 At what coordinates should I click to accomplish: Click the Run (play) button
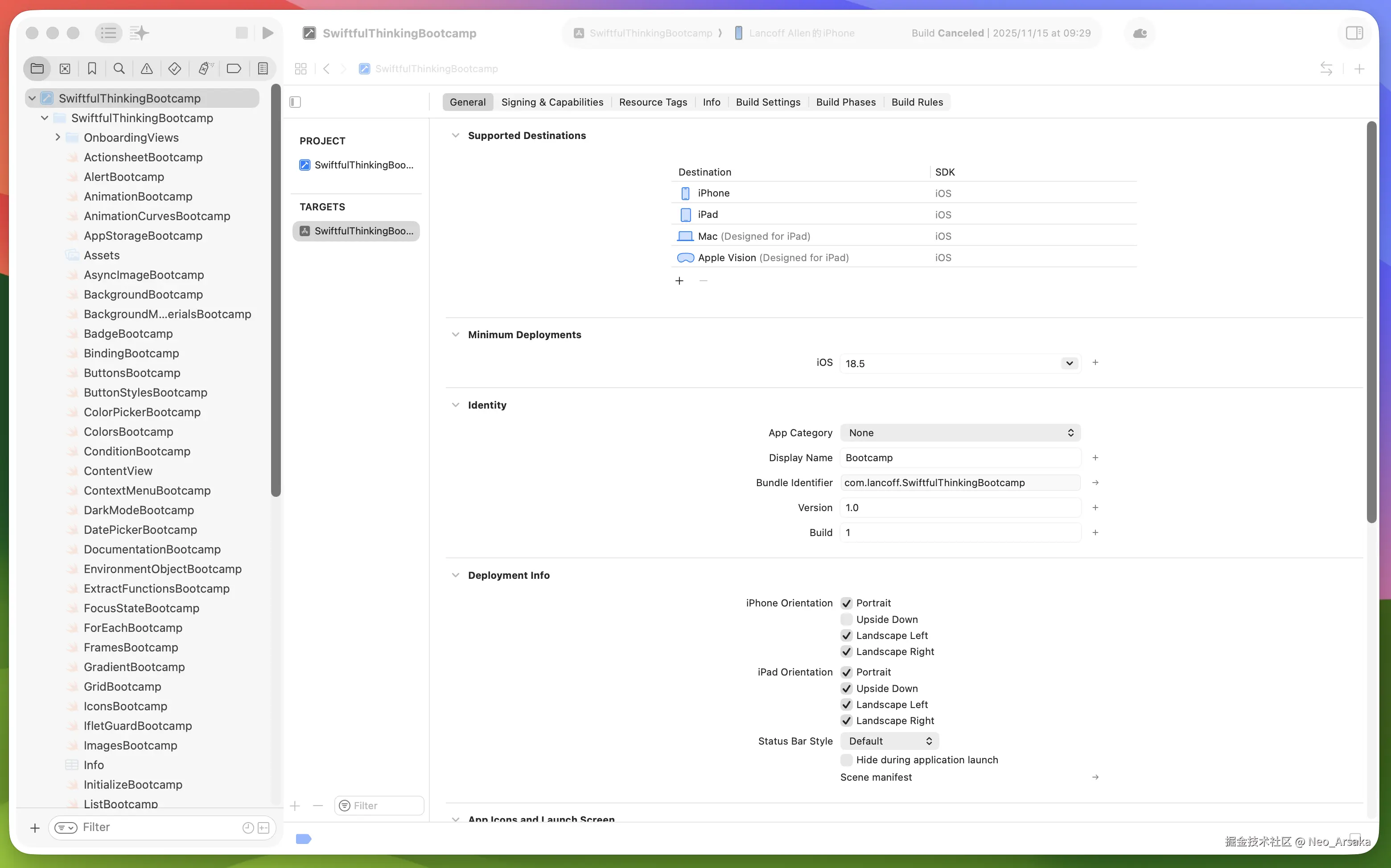(x=267, y=33)
